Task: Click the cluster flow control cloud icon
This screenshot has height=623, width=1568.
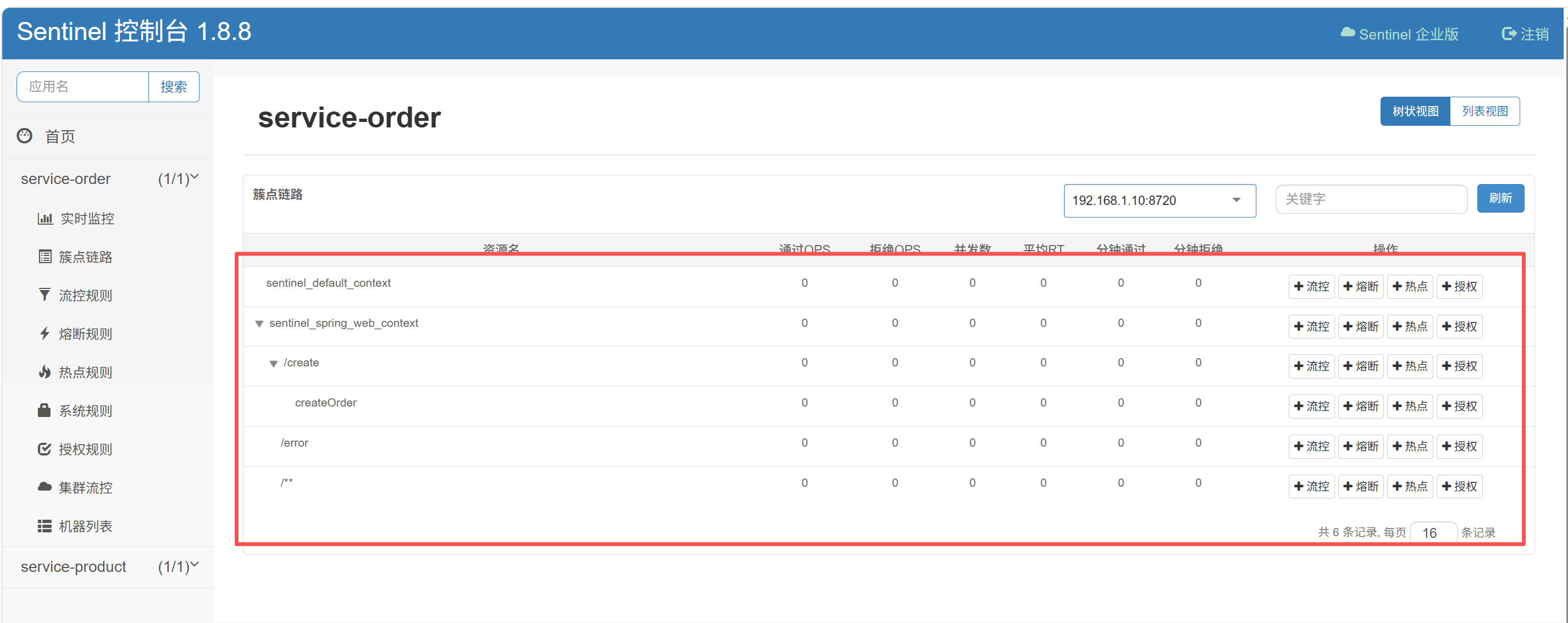Action: (45, 487)
